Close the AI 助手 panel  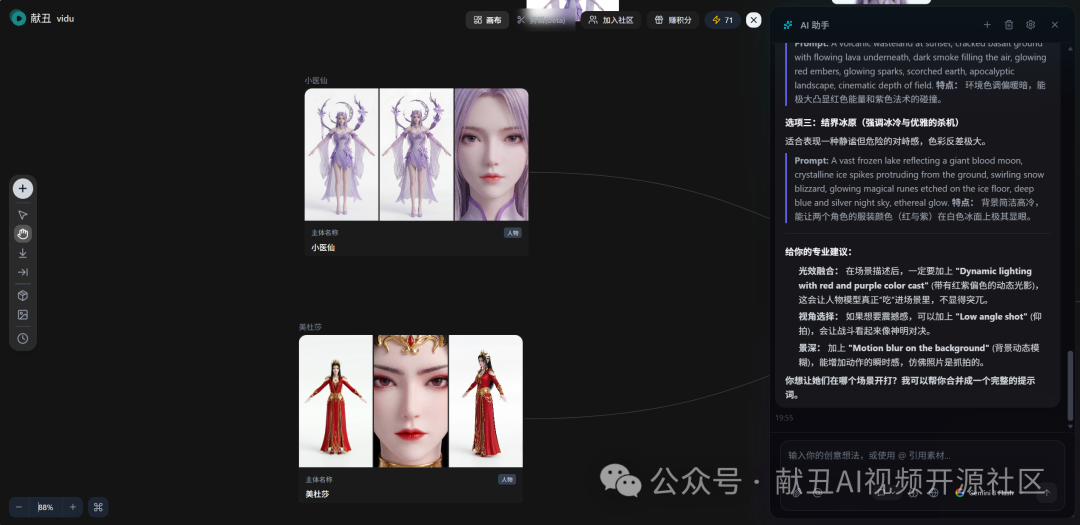pyautogui.click(x=1055, y=25)
